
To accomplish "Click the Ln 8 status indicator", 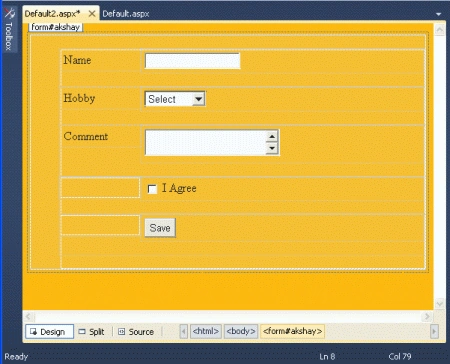I will [x=327, y=357].
